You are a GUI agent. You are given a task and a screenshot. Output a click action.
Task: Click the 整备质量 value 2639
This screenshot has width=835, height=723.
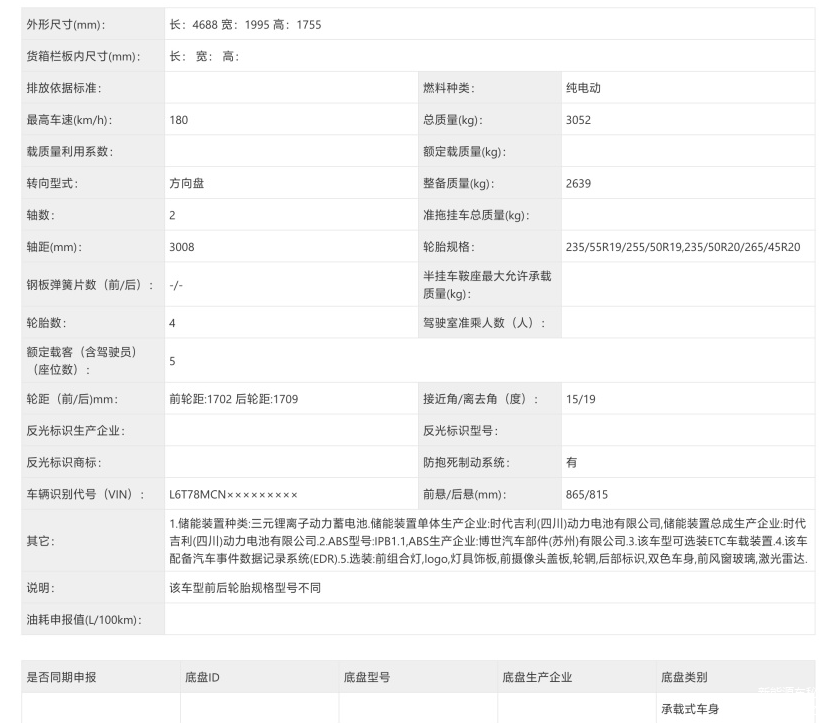579,184
